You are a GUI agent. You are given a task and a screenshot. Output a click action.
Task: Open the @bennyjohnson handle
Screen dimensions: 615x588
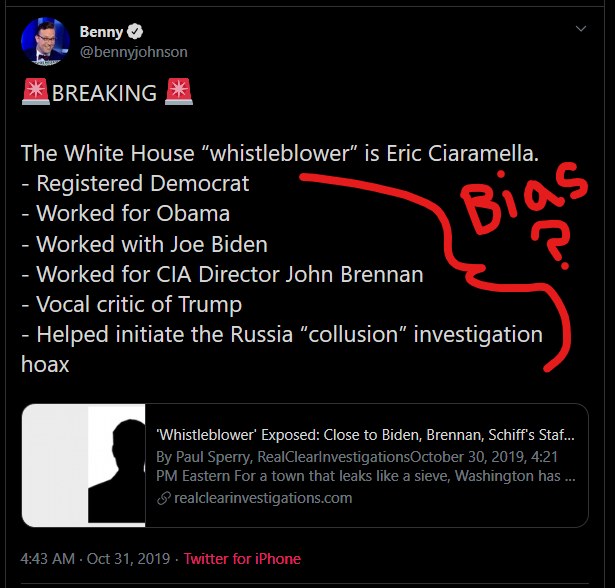134,52
